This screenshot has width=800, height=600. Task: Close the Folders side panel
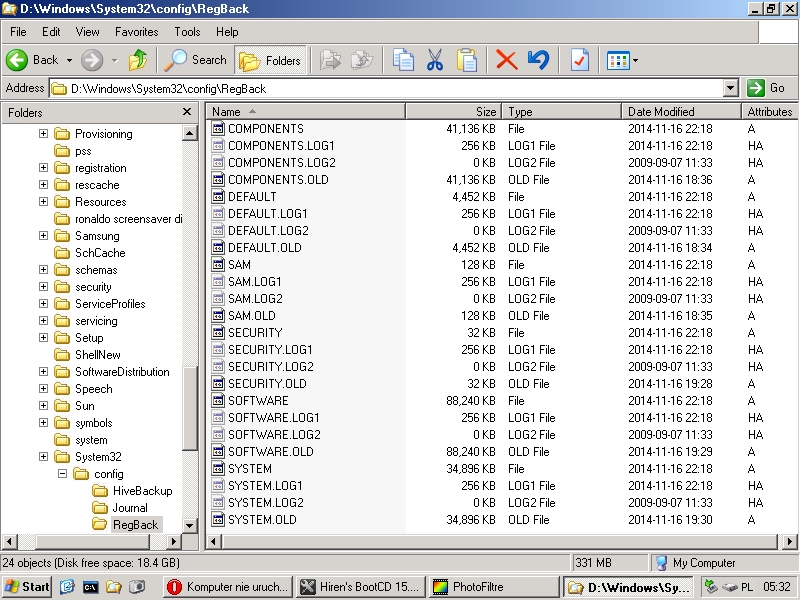[187, 112]
